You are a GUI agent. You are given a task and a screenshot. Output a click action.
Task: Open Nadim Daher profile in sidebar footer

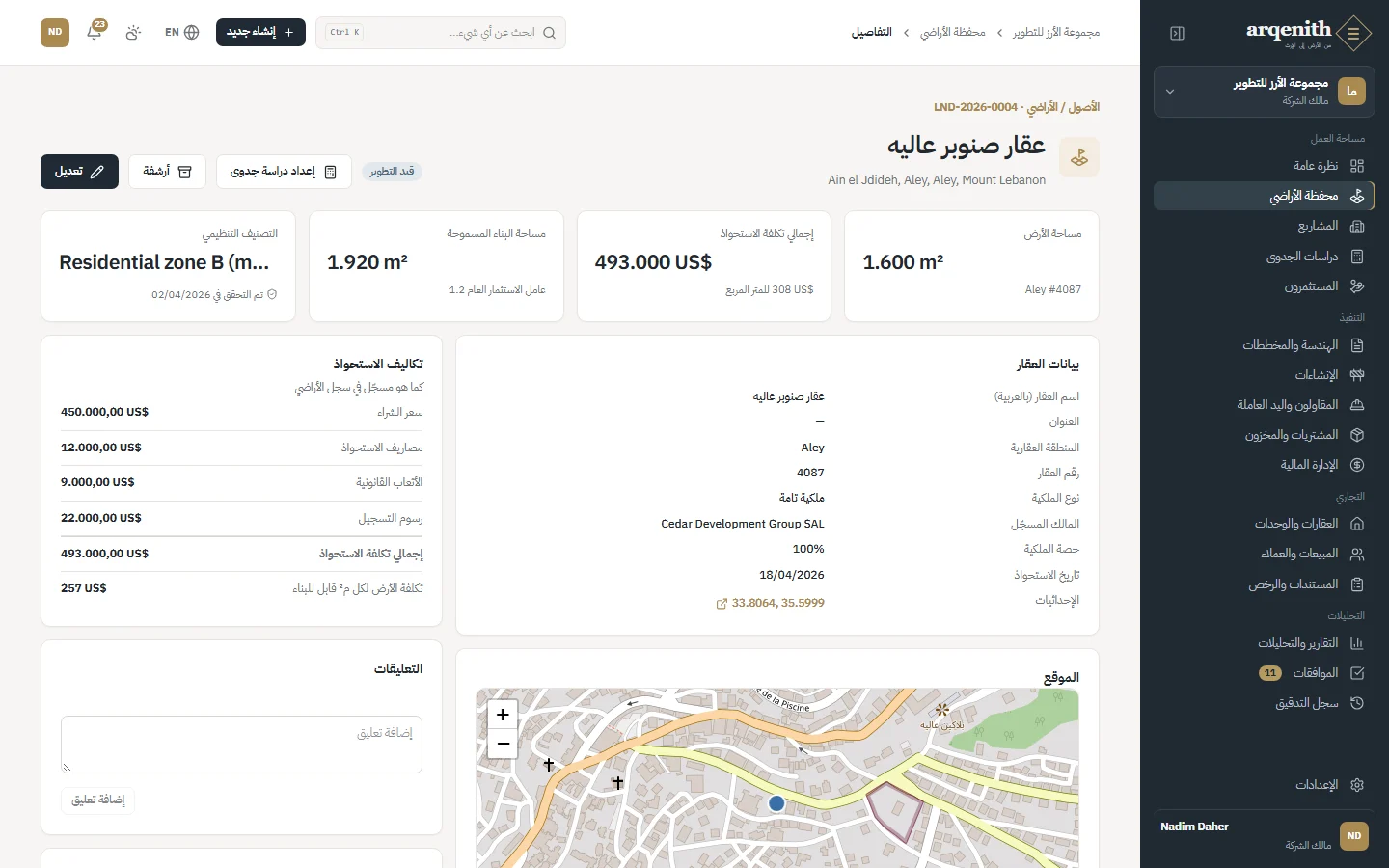pos(1264,835)
